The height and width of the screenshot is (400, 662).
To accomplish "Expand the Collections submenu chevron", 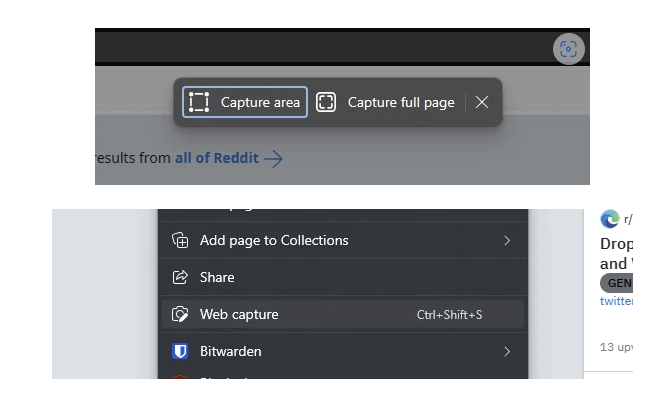I will pyautogui.click(x=507, y=241).
